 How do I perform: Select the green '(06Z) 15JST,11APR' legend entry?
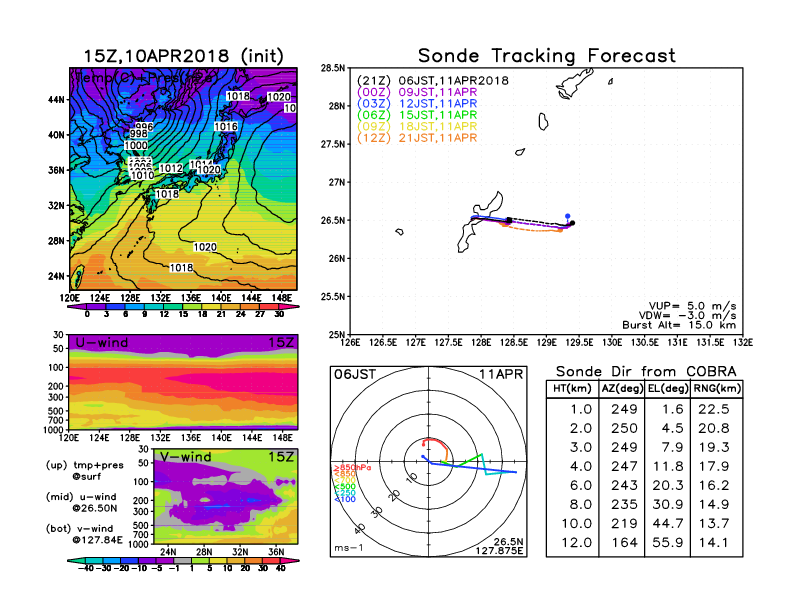pyautogui.click(x=417, y=115)
